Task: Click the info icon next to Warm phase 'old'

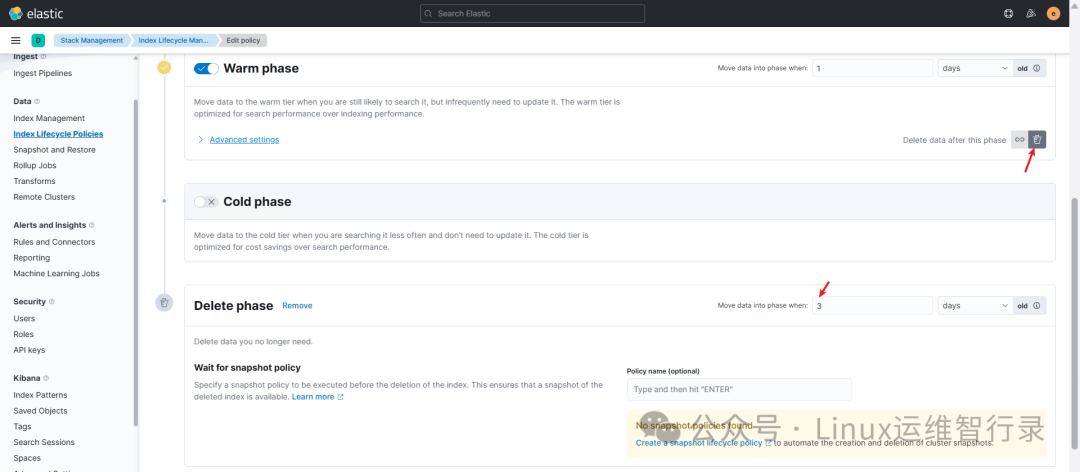Action: (x=1037, y=68)
